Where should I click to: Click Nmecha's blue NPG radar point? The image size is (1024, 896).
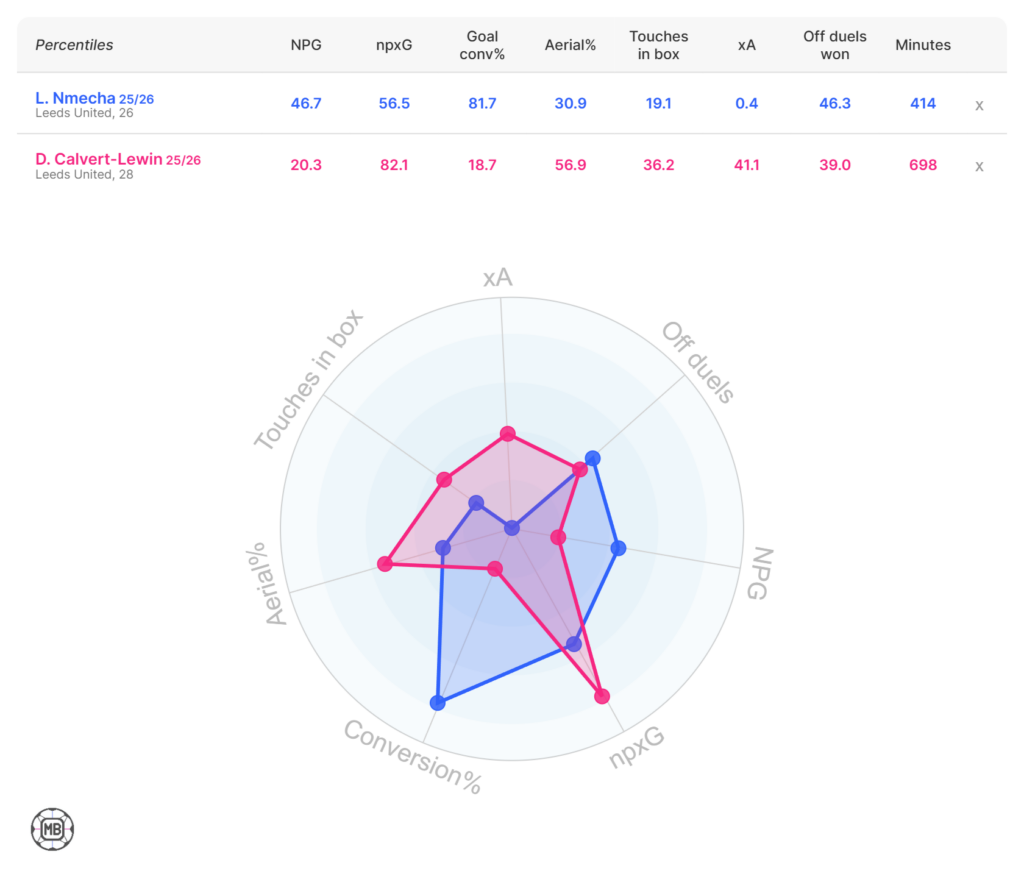tap(618, 547)
